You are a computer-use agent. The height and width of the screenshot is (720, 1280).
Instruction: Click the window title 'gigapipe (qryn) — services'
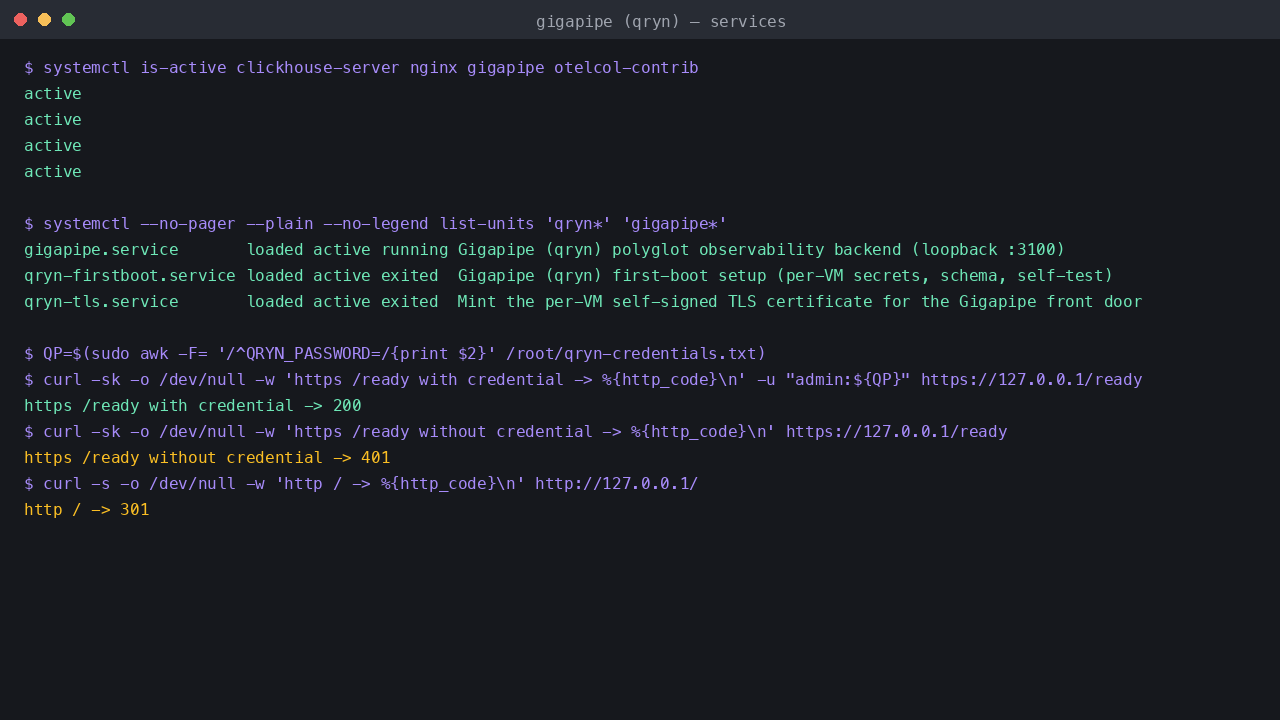coord(661,21)
